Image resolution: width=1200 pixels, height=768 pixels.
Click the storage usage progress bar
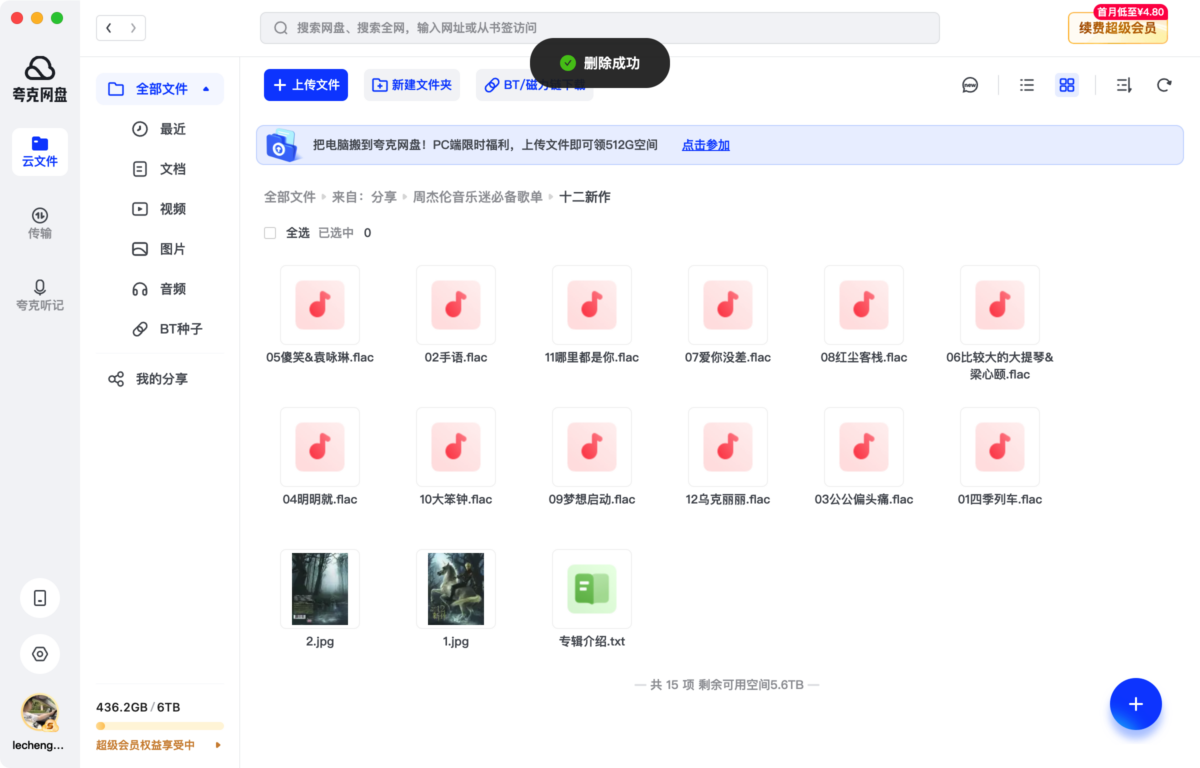[x=160, y=726]
